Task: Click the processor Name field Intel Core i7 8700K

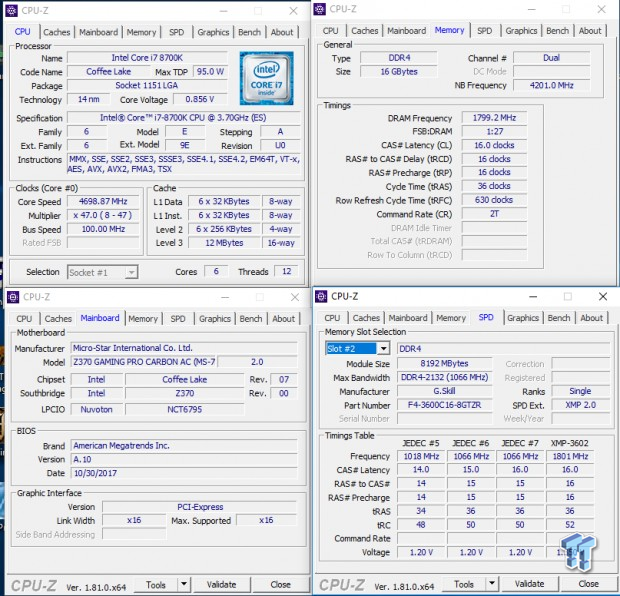Action: 147,58
